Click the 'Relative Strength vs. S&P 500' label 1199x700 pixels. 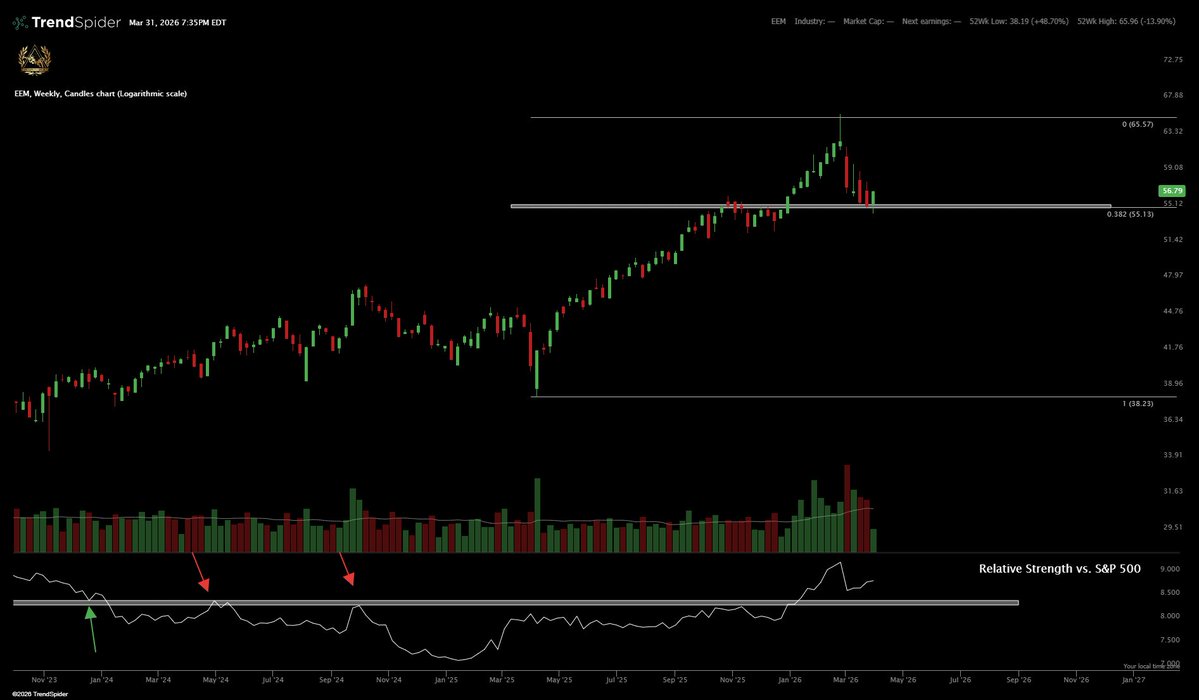coord(1060,568)
